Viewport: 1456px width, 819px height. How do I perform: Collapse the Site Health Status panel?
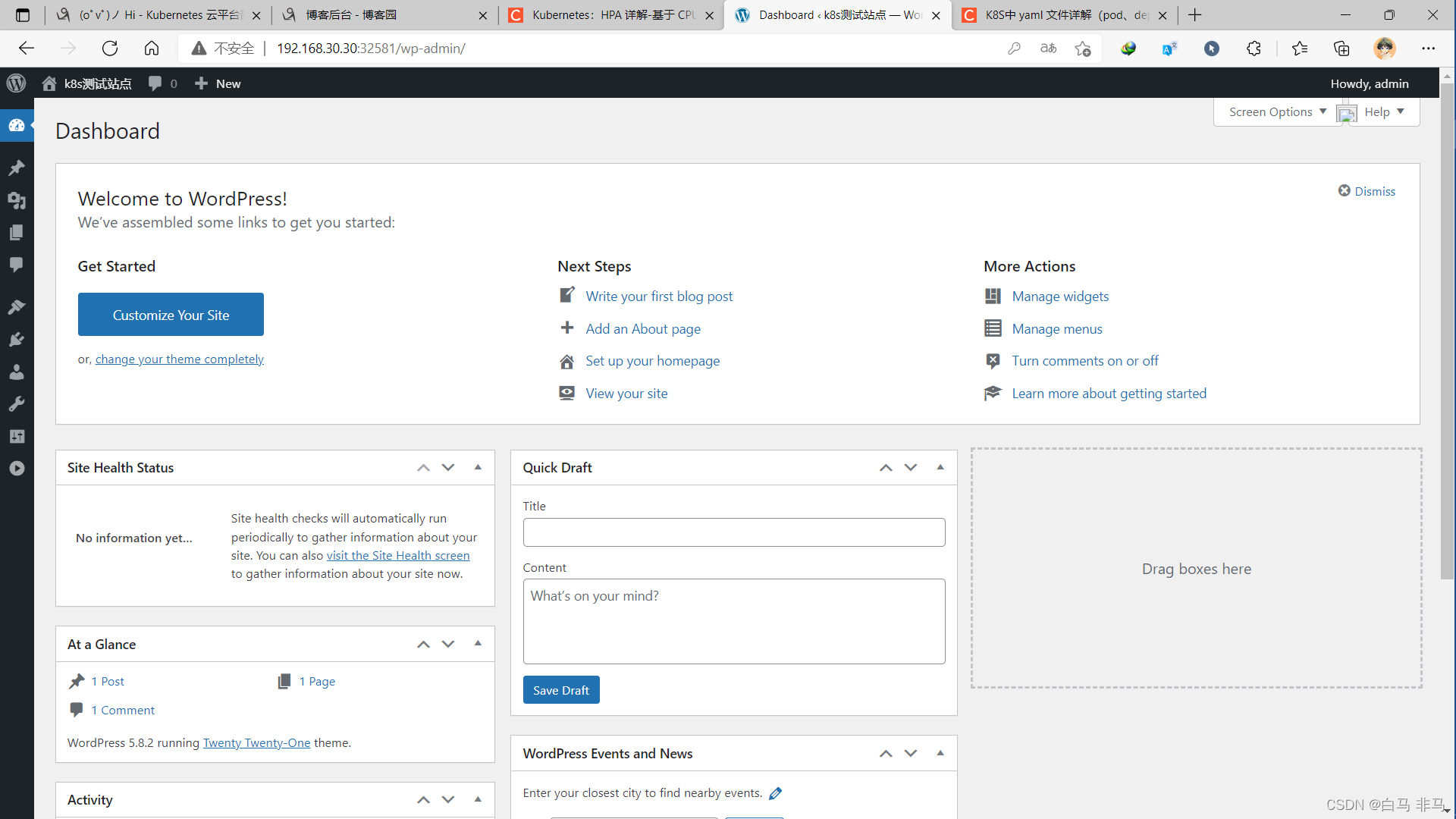point(478,467)
